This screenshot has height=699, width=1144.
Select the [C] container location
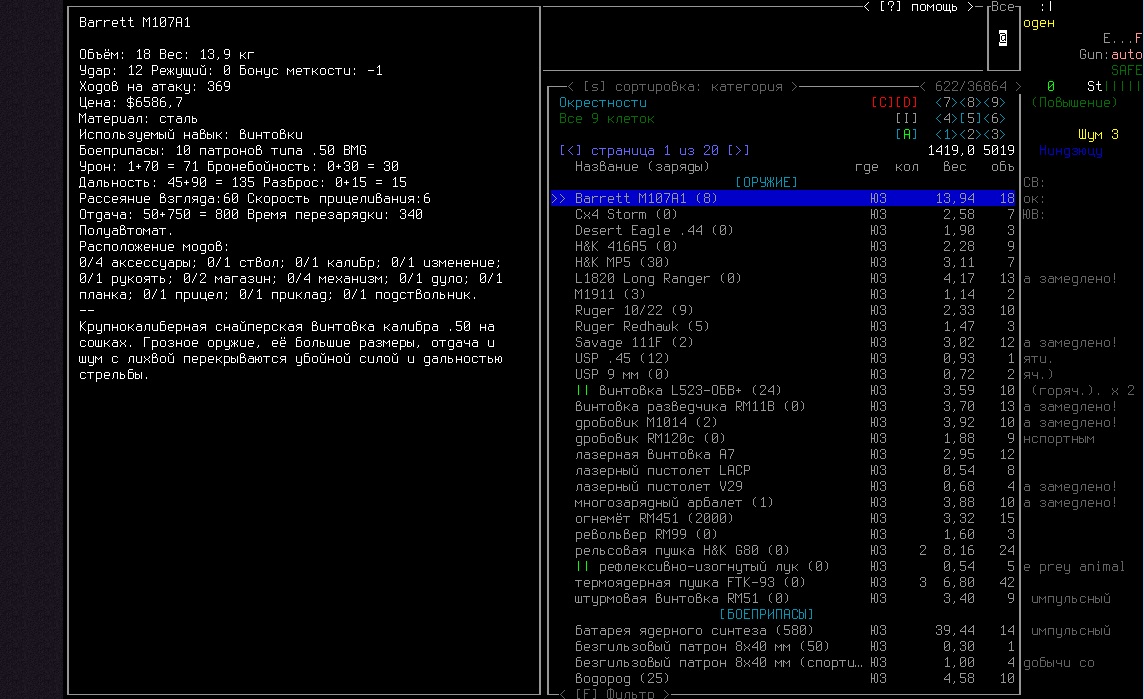coord(882,103)
